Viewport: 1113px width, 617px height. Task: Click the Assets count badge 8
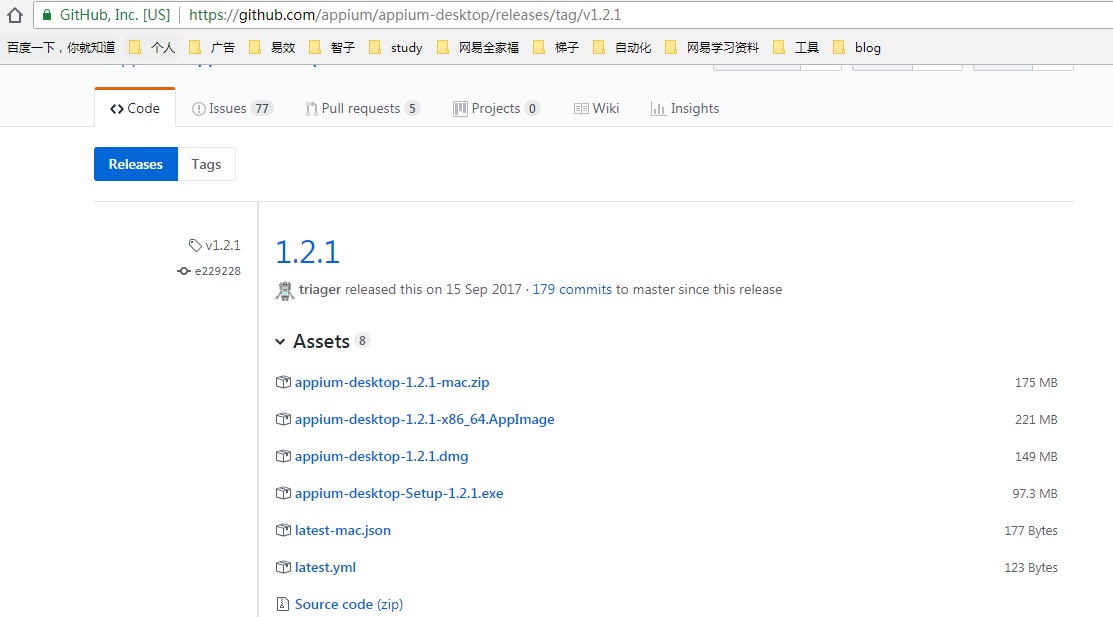(x=362, y=340)
